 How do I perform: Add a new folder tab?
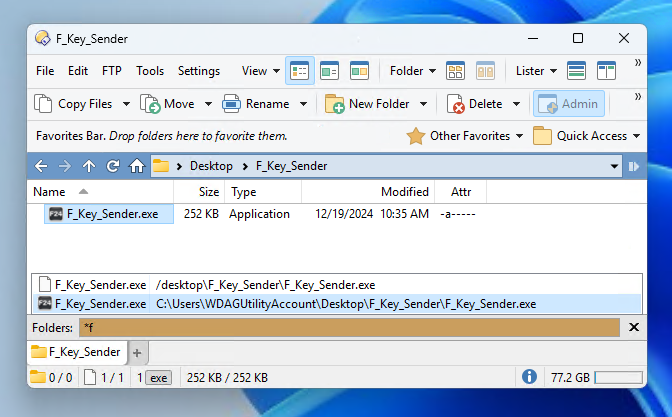coord(137,353)
